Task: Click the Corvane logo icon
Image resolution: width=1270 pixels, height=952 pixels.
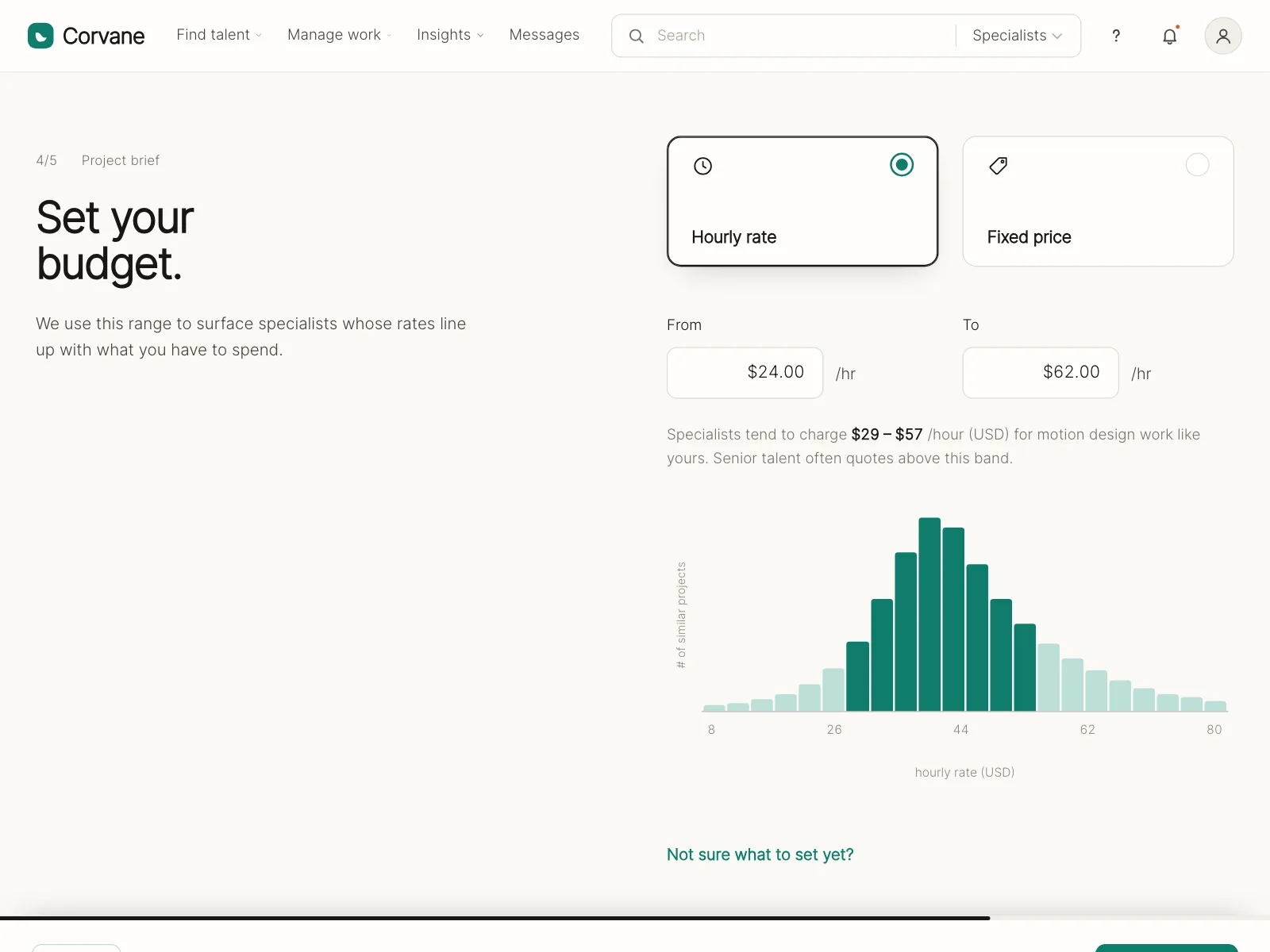Action: [40, 36]
